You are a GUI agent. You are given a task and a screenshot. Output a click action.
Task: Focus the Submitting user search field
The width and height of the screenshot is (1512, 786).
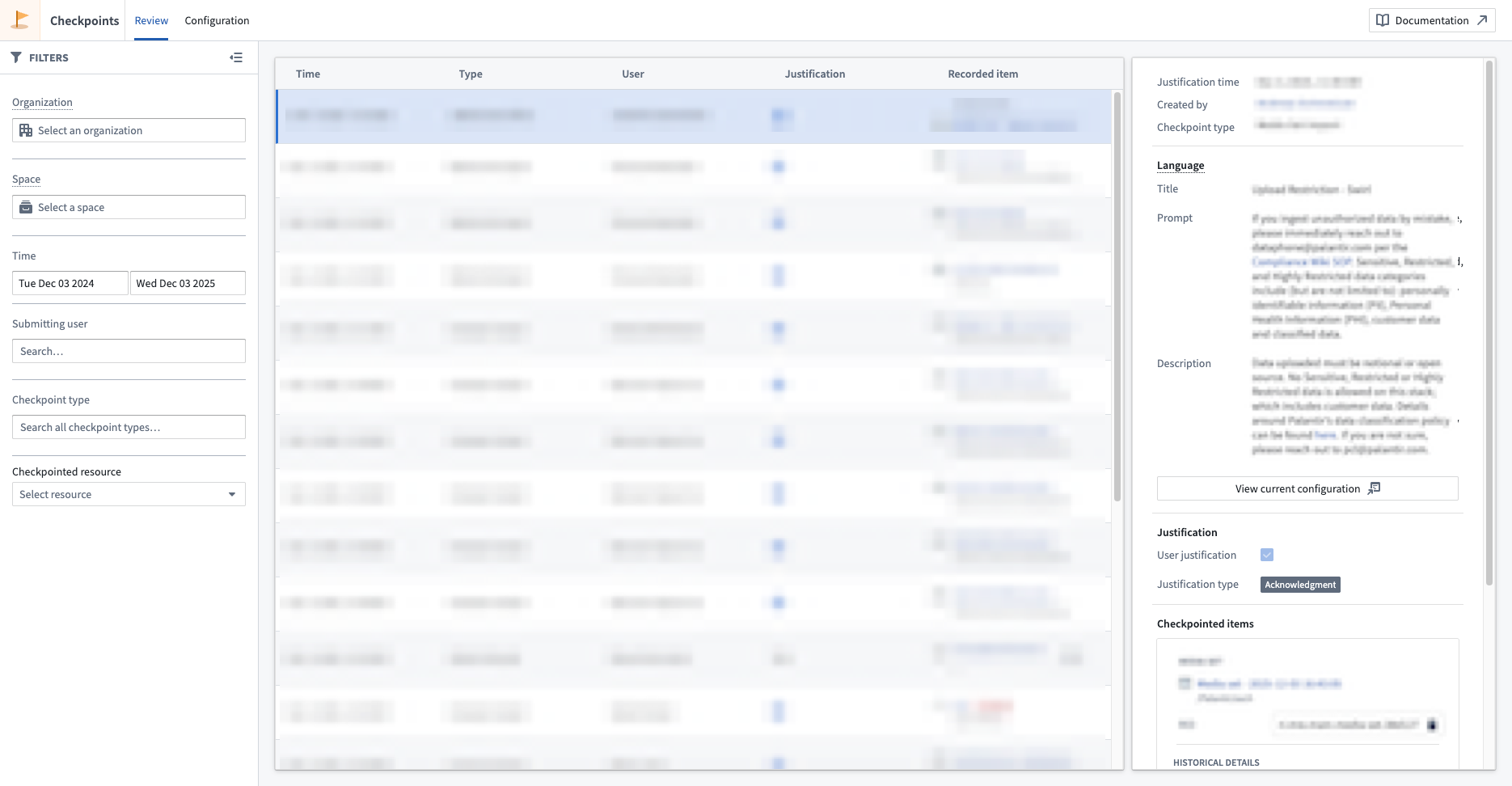pyautogui.click(x=129, y=351)
